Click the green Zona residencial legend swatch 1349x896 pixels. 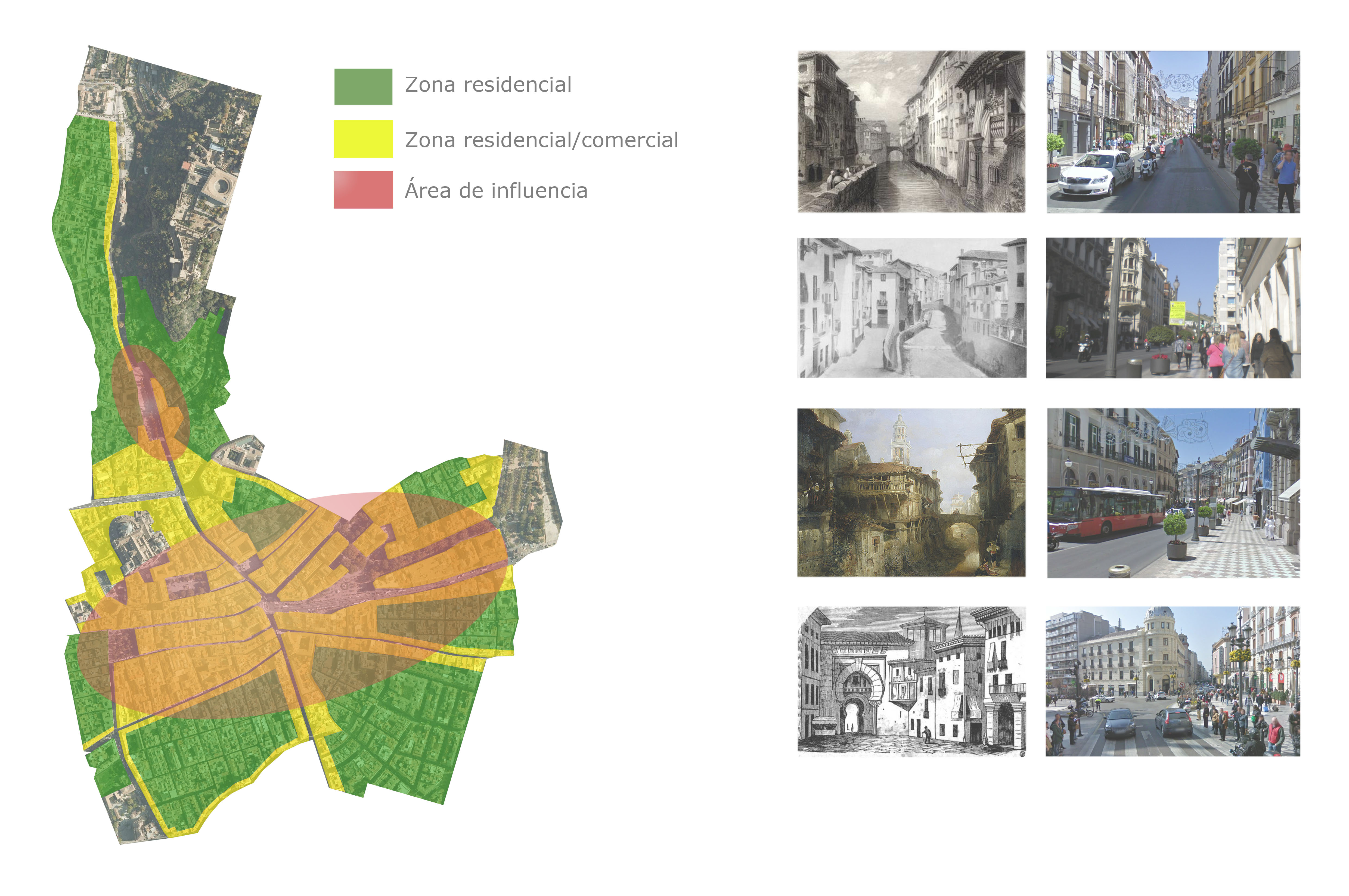(363, 87)
